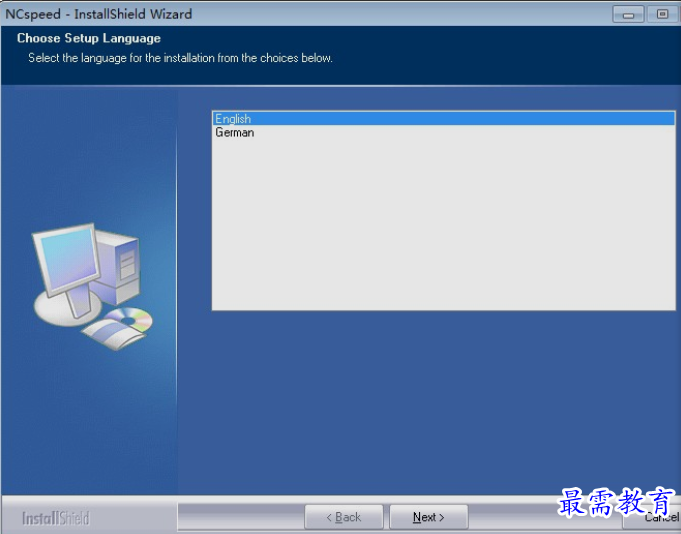Select English in the language list
Viewport: 681px width, 534px height.
pos(443,119)
